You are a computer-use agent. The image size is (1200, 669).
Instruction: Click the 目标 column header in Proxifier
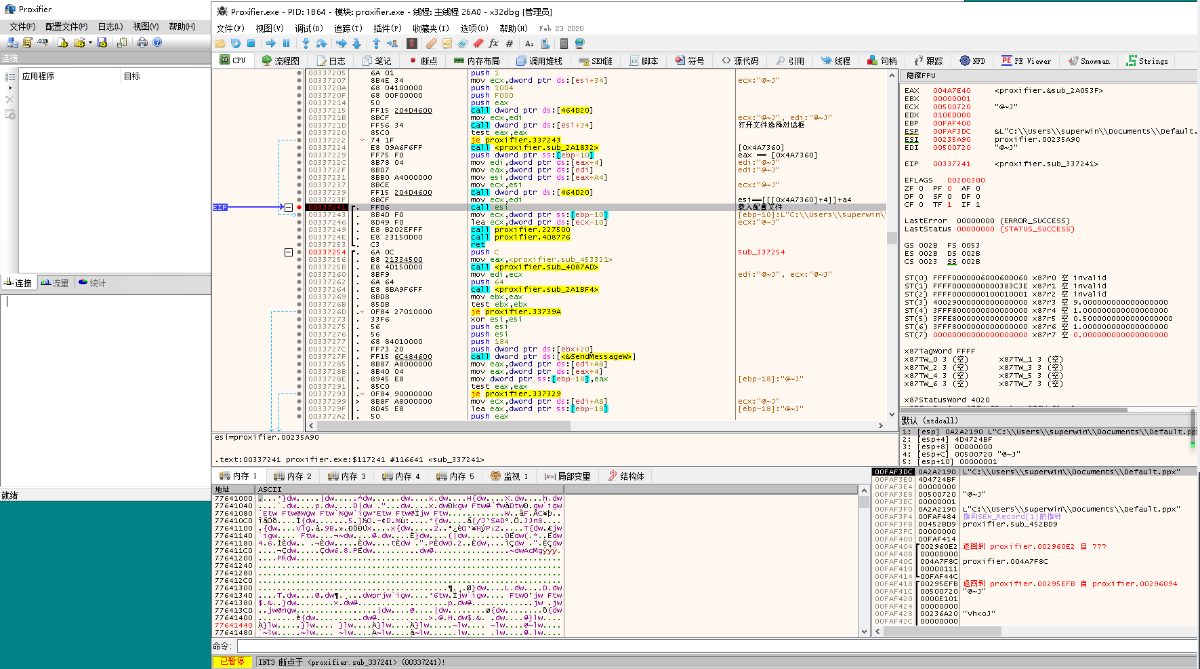(x=163, y=76)
